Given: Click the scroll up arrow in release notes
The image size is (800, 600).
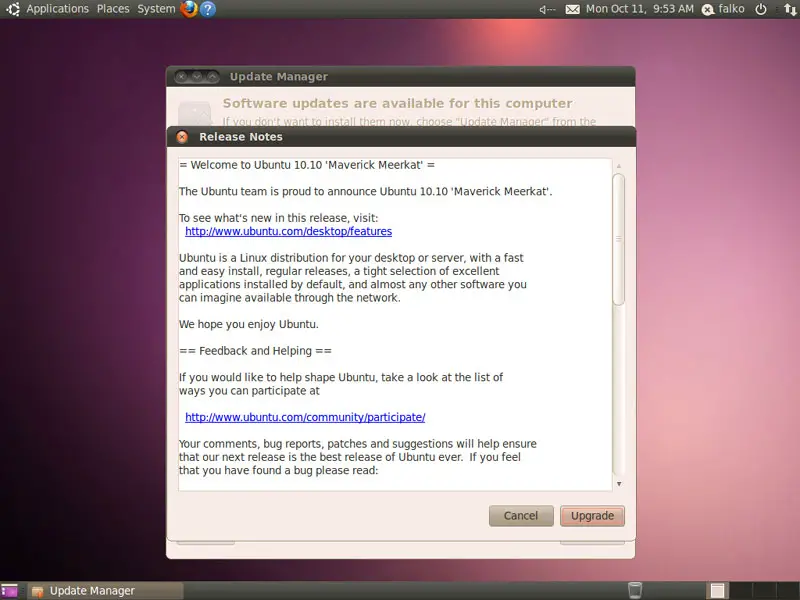Looking at the screenshot, I should point(619,166).
